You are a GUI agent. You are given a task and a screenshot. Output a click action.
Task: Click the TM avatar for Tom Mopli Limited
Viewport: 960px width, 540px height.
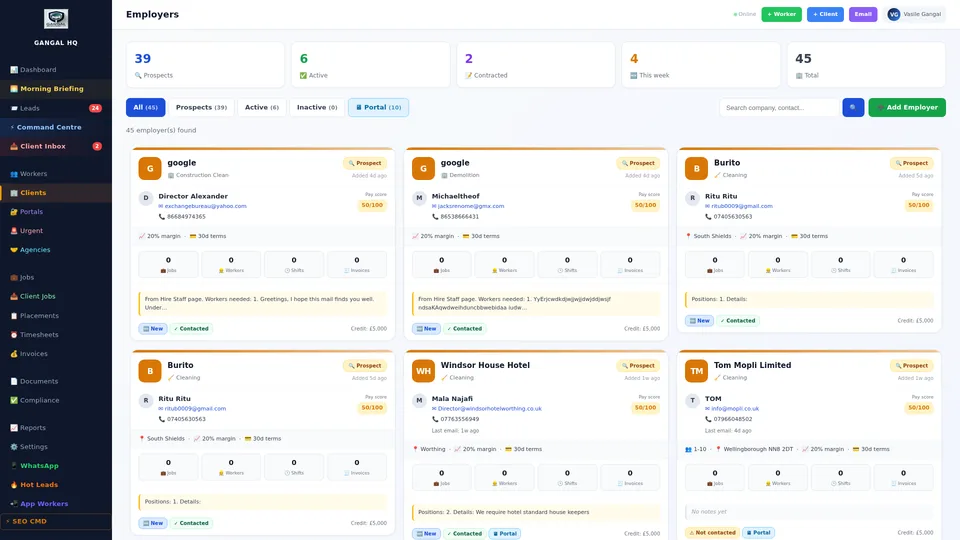pyautogui.click(x=696, y=371)
